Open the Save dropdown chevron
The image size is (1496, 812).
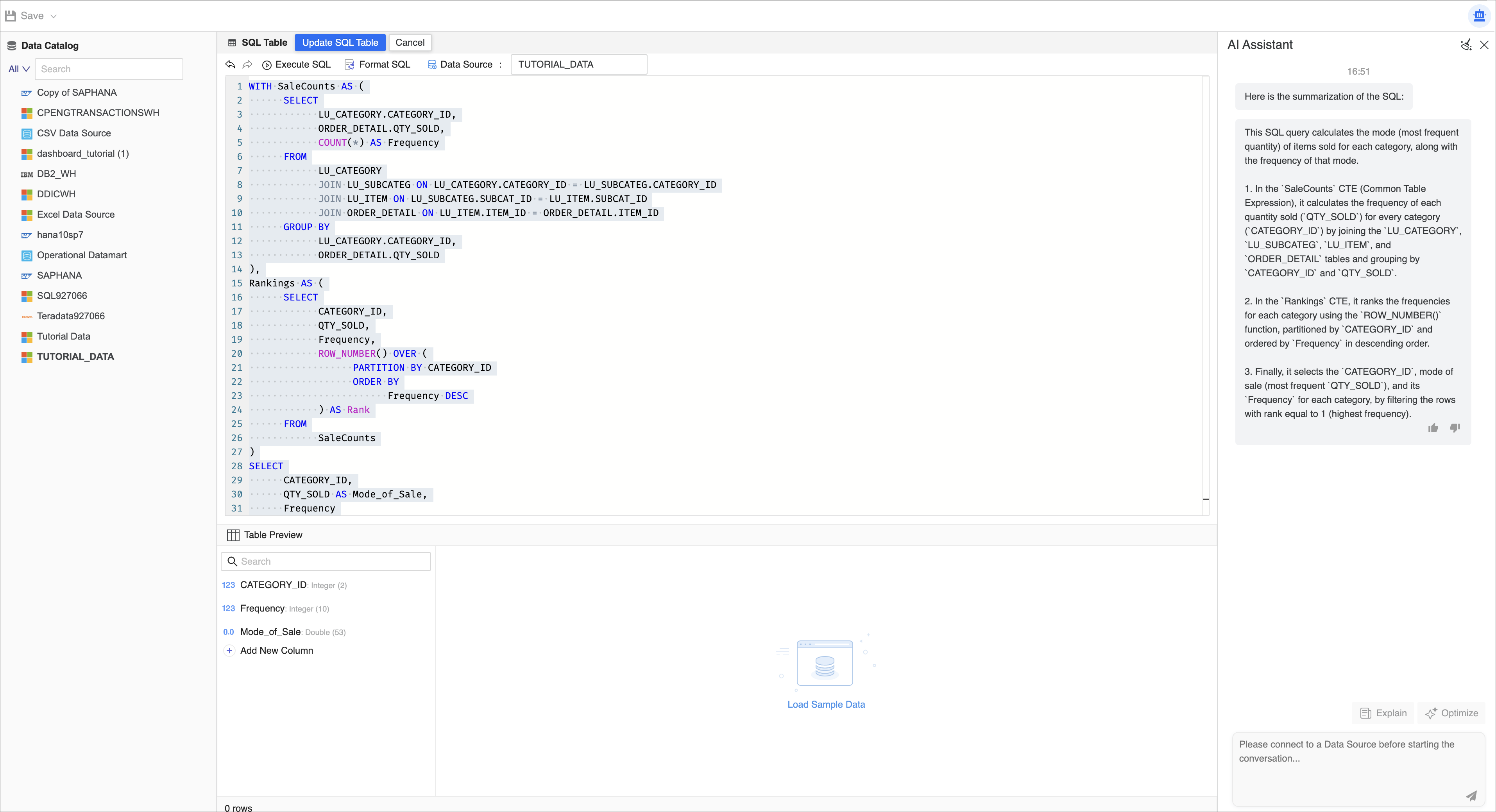pyautogui.click(x=53, y=16)
